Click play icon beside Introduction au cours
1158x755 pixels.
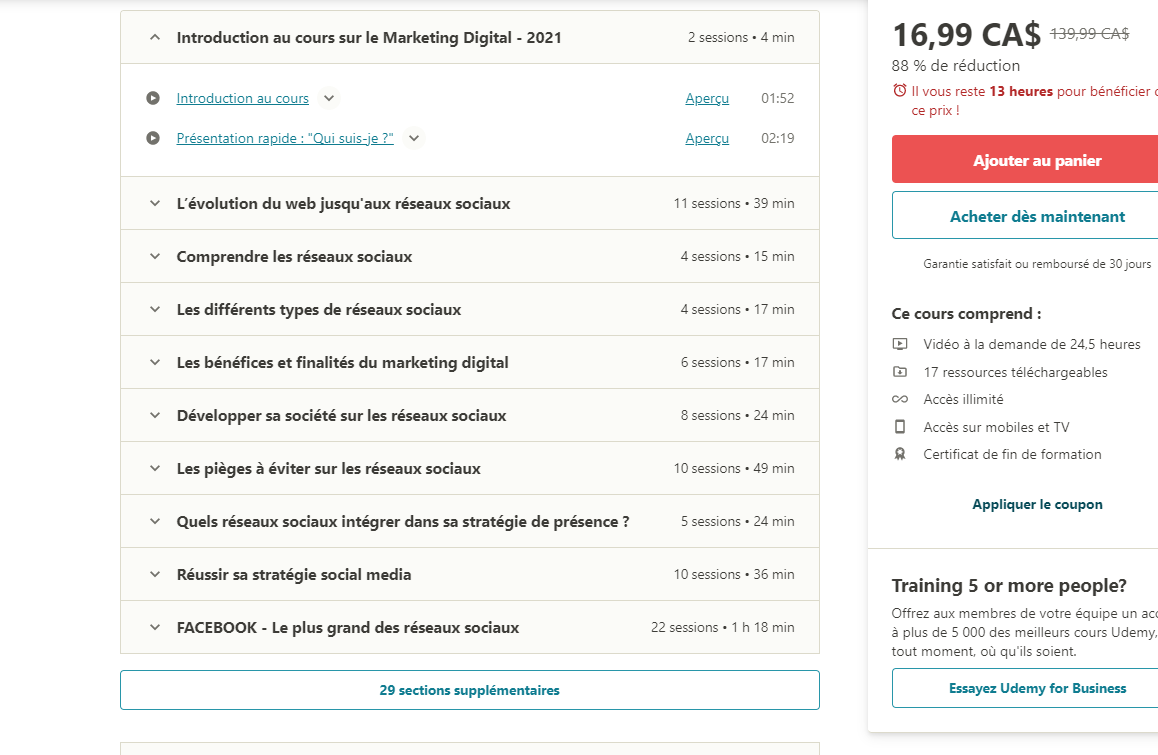pos(153,98)
